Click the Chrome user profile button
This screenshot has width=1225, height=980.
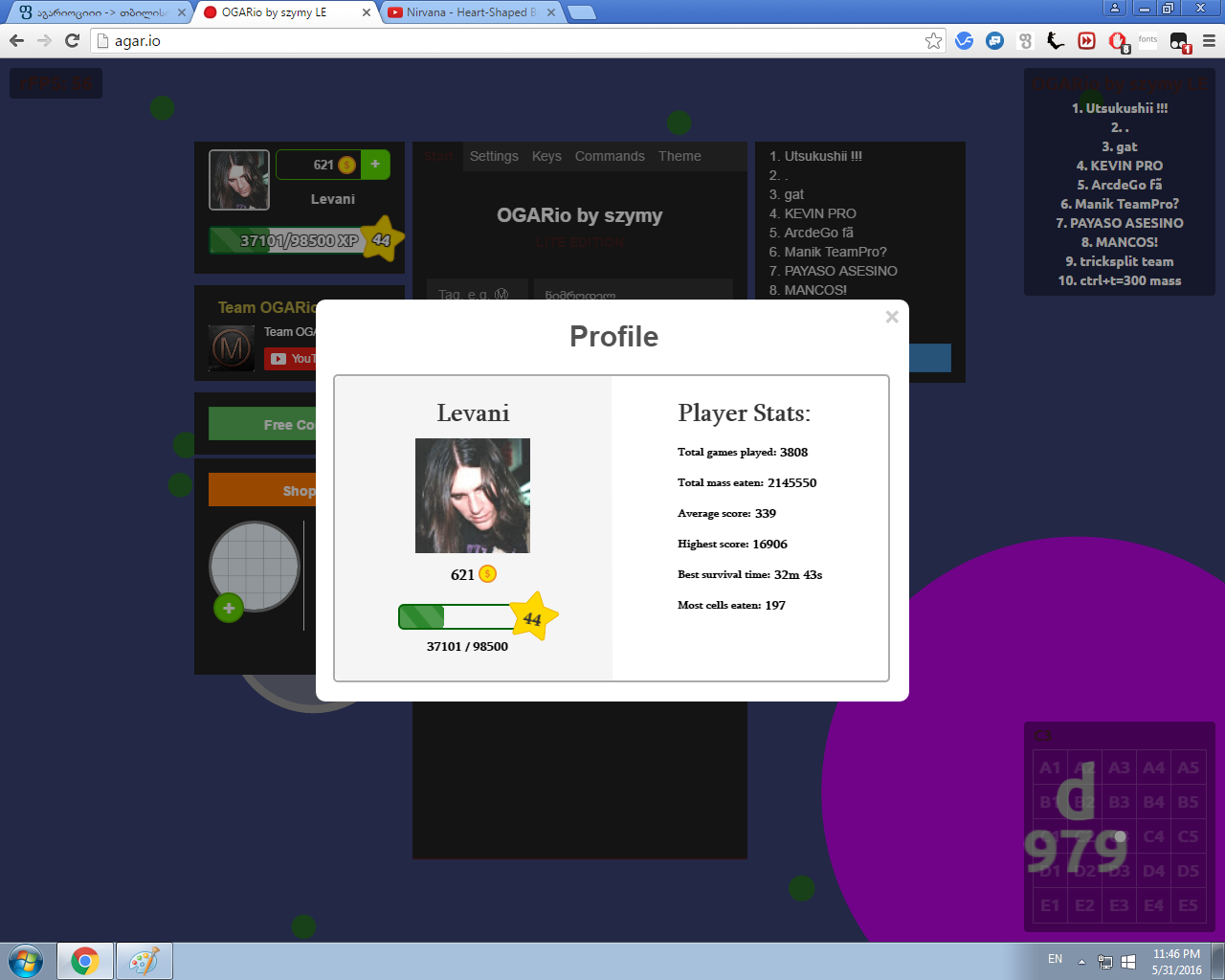(1115, 8)
